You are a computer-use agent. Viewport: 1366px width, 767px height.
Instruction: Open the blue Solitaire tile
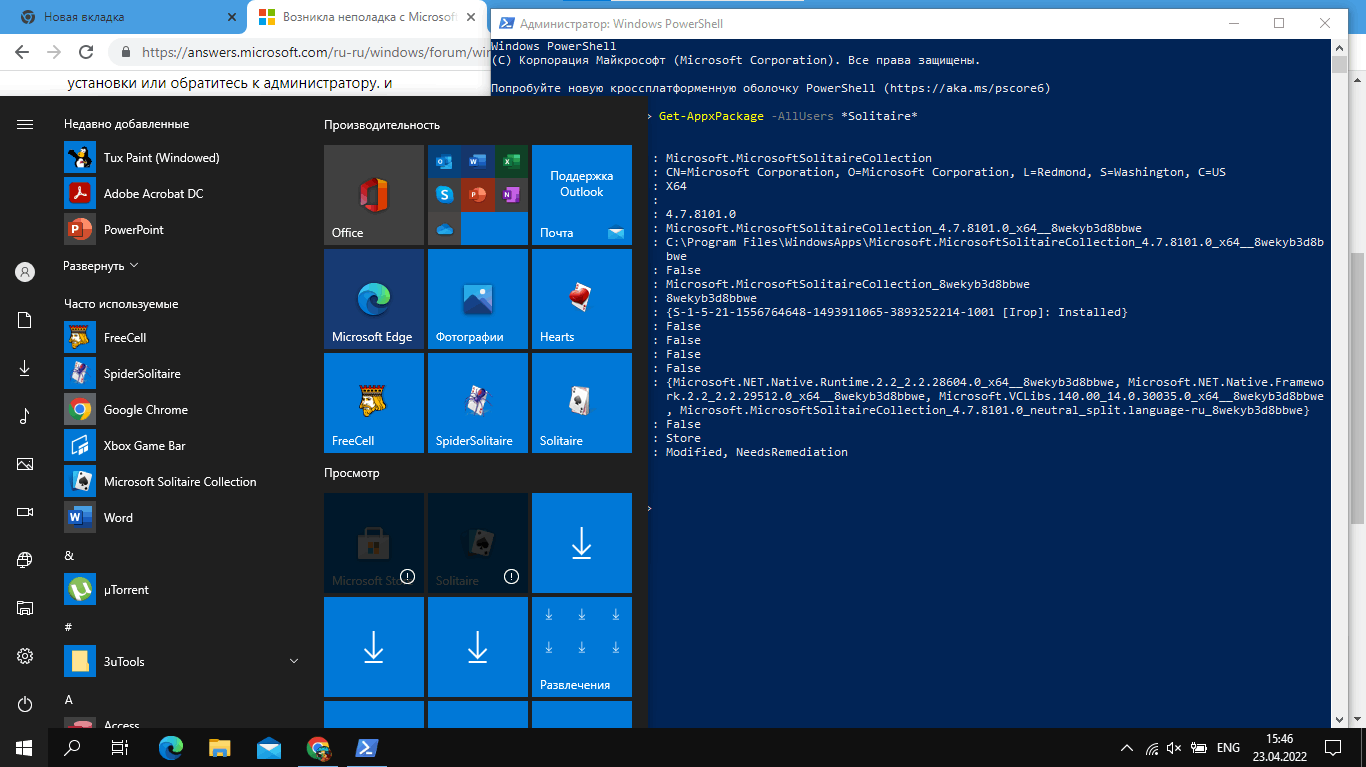(x=582, y=403)
